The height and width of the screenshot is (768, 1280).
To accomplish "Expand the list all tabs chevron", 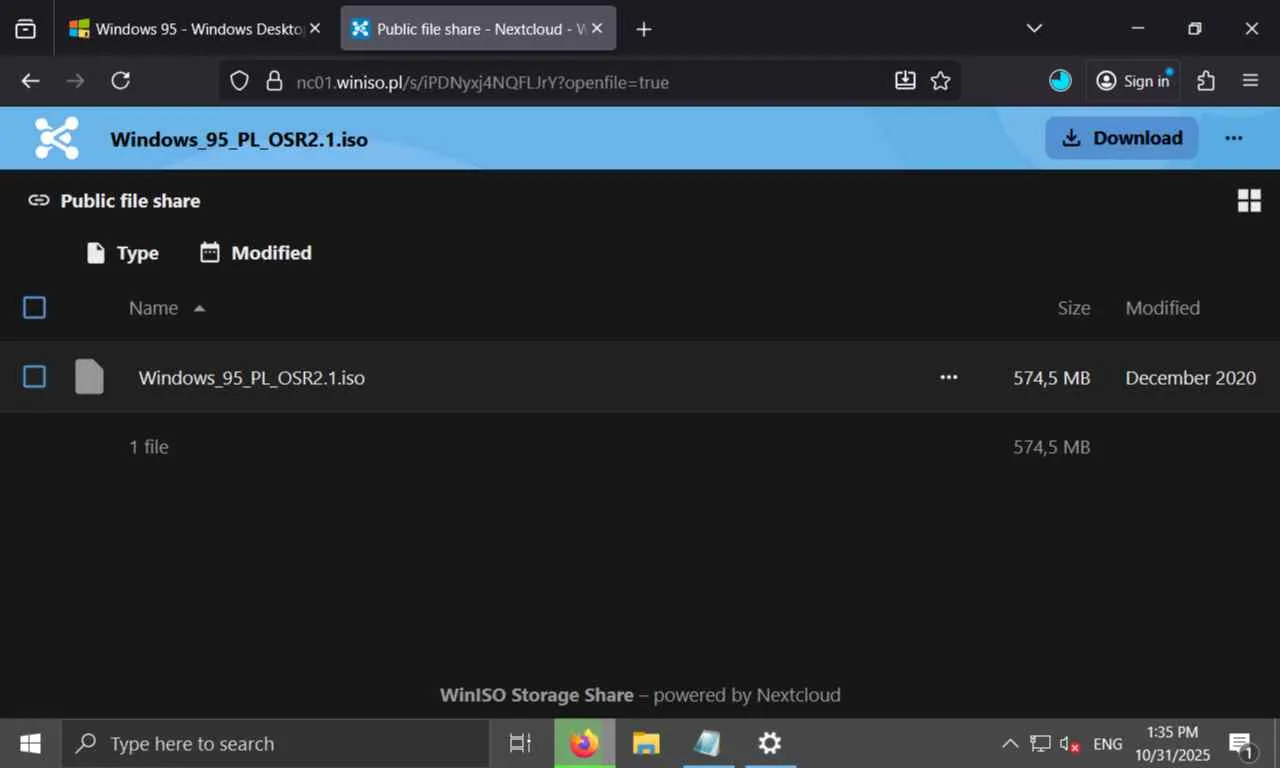I will click(x=1035, y=29).
